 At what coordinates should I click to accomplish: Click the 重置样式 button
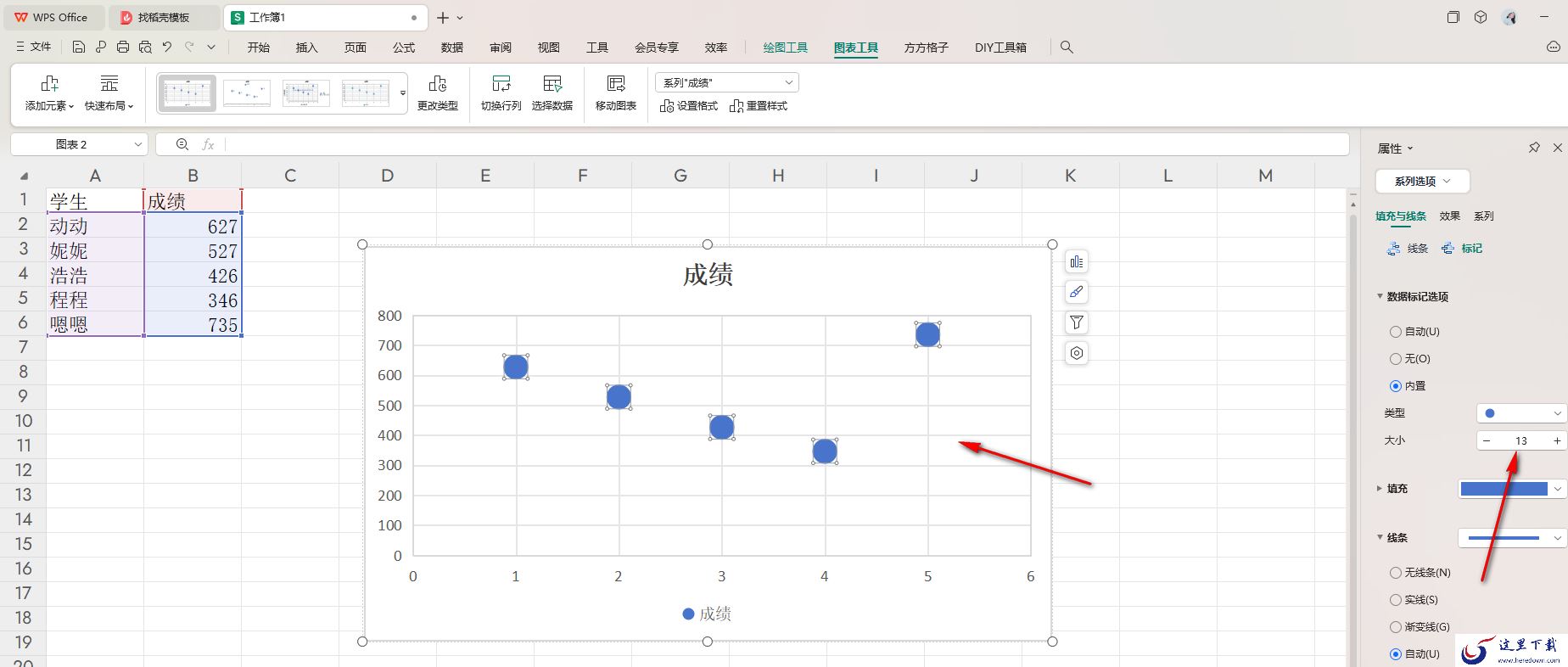coord(759,106)
